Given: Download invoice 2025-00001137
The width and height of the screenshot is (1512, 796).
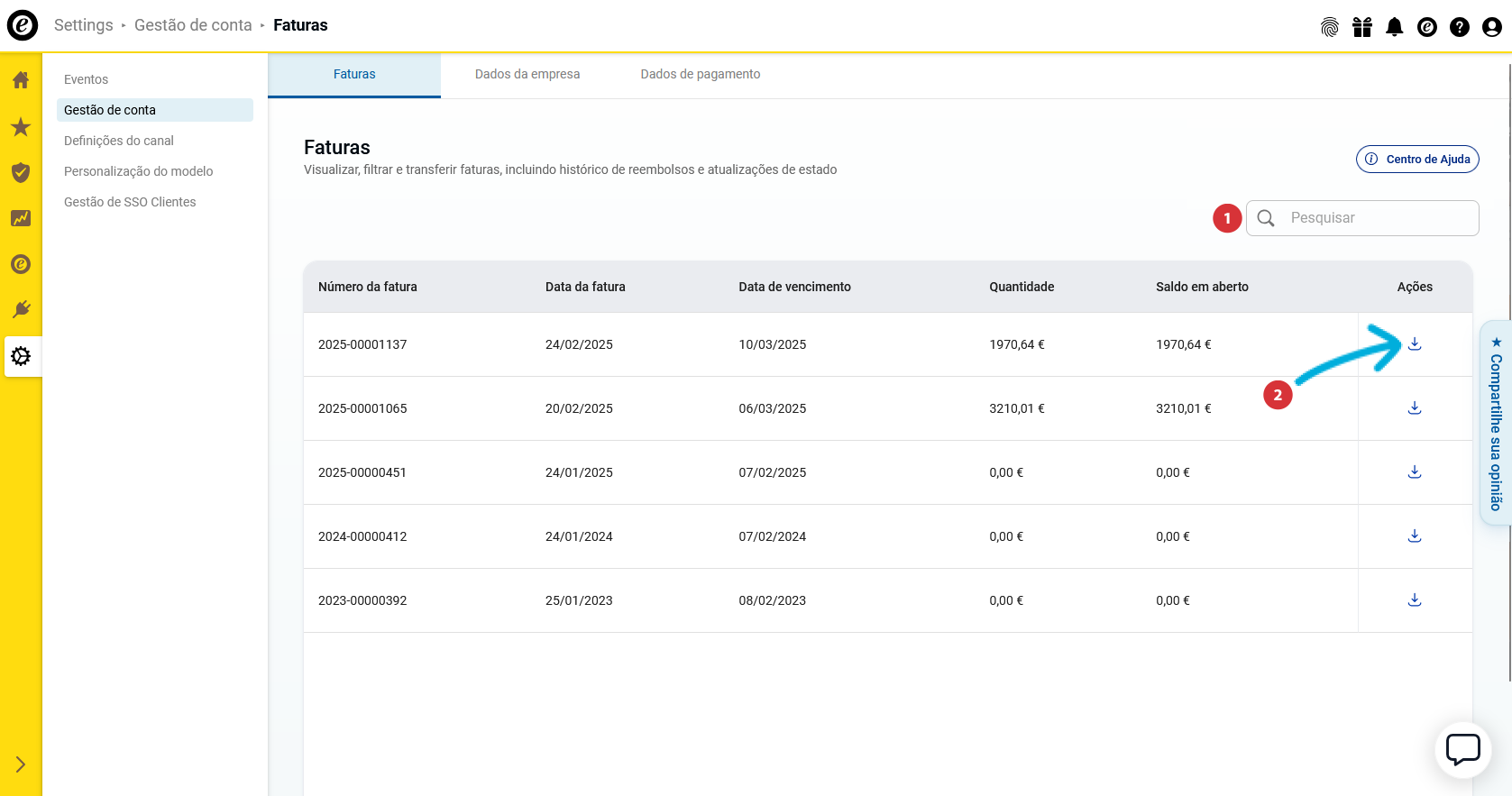Looking at the screenshot, I should [x=1414, y=343].
